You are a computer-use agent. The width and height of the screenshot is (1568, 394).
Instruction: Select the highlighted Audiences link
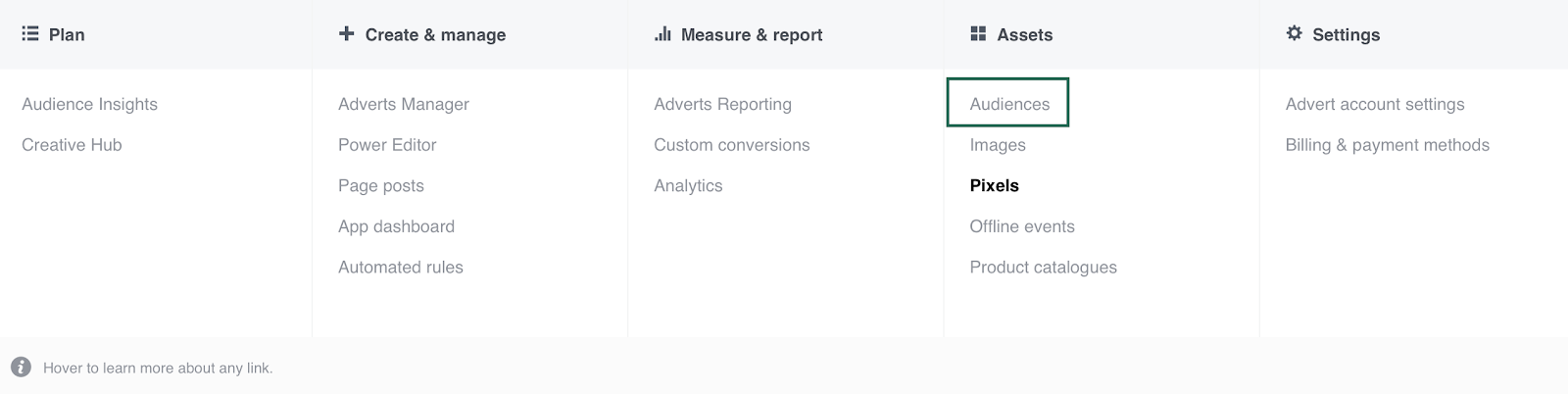pos(1009,104)
